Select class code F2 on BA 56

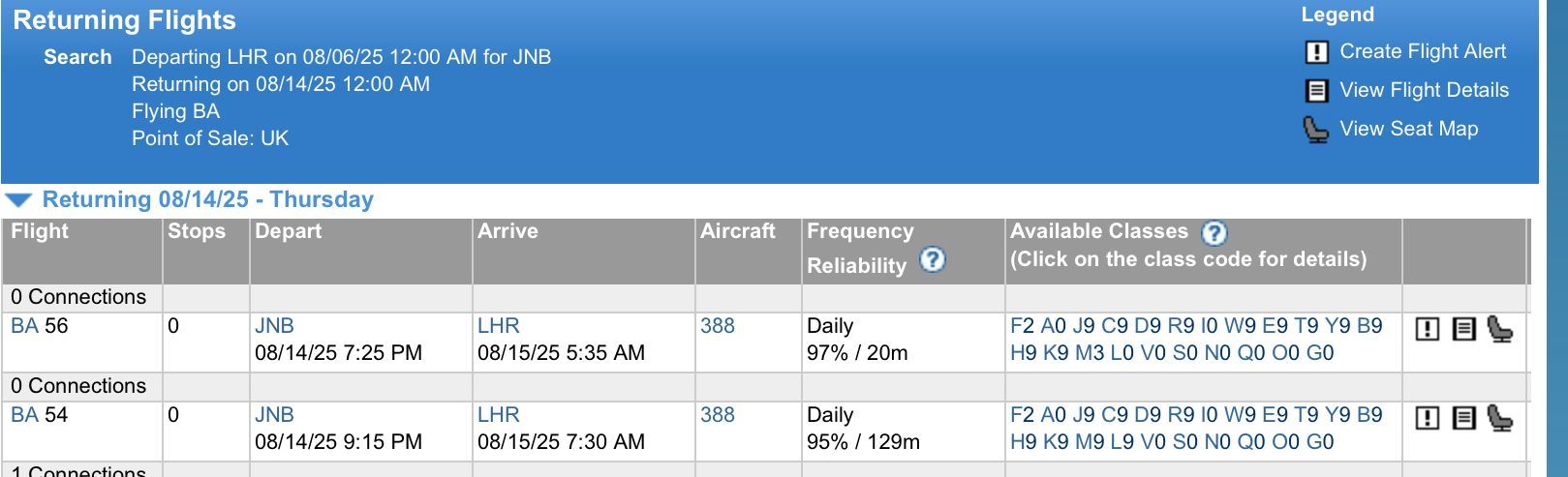click(1022, 326)
